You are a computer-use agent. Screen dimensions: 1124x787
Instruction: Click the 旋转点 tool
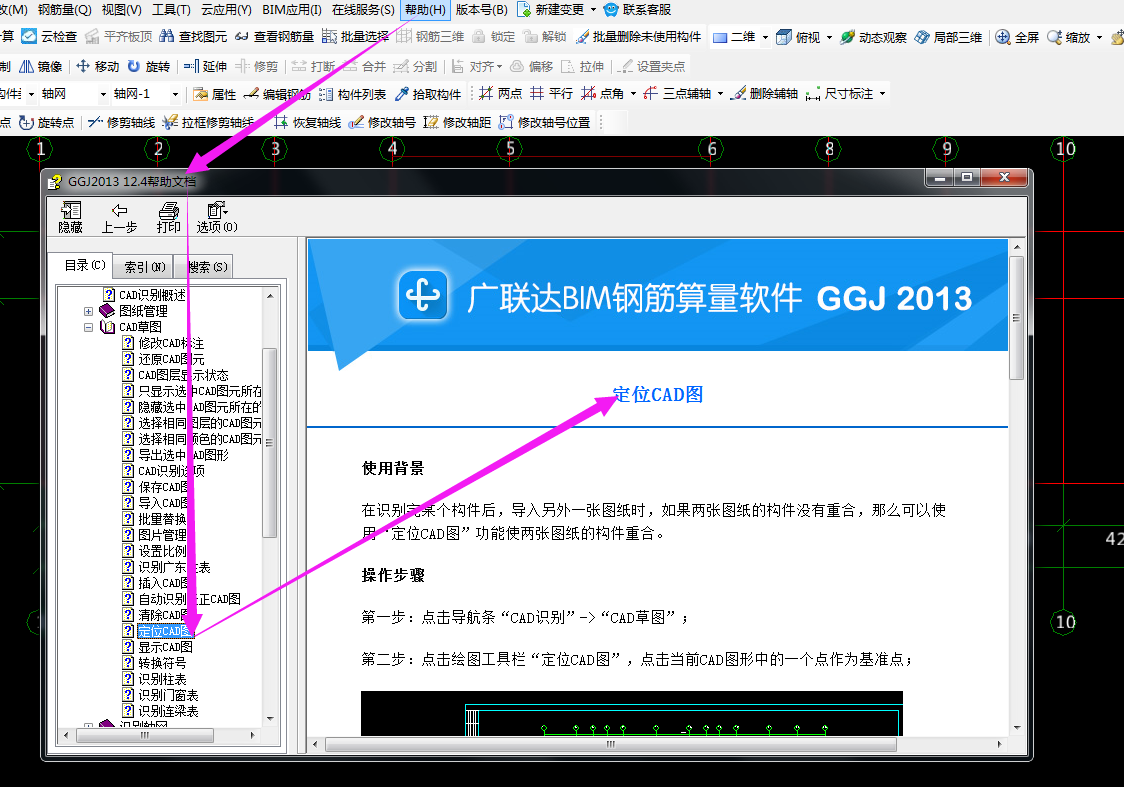47,123
